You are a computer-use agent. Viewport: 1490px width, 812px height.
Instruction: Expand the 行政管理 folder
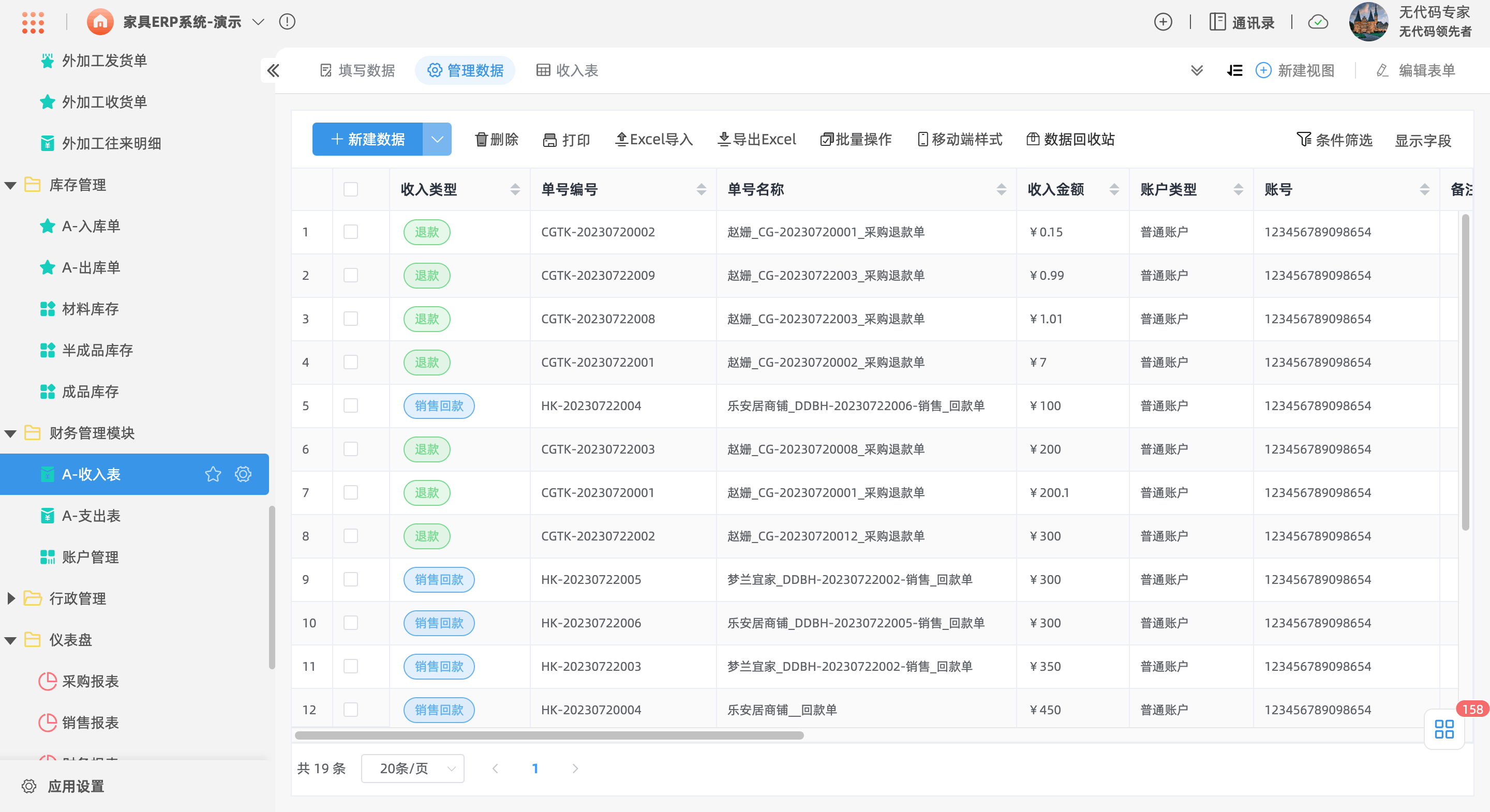click(x=11, y=598)
